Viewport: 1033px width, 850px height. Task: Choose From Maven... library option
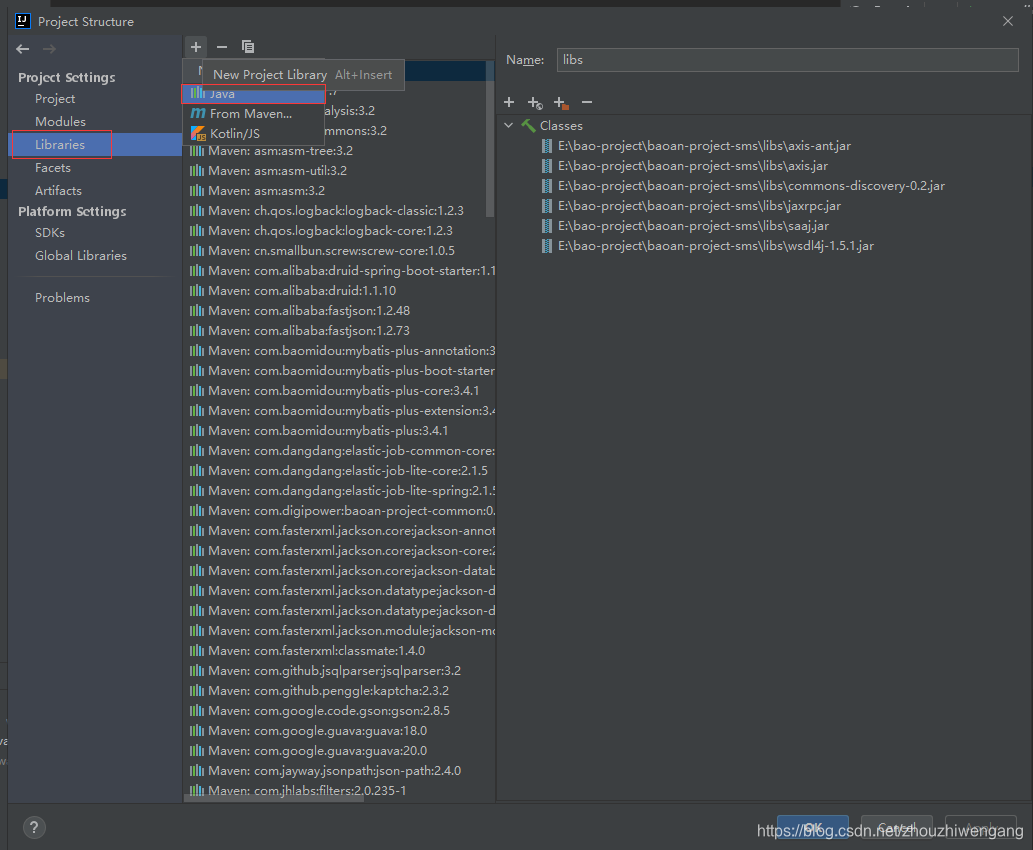point(254,113)
